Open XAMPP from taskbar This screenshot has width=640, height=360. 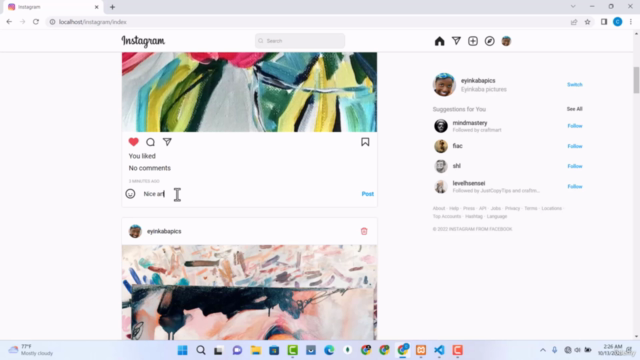pyautogui.click(x=421, y=350)
